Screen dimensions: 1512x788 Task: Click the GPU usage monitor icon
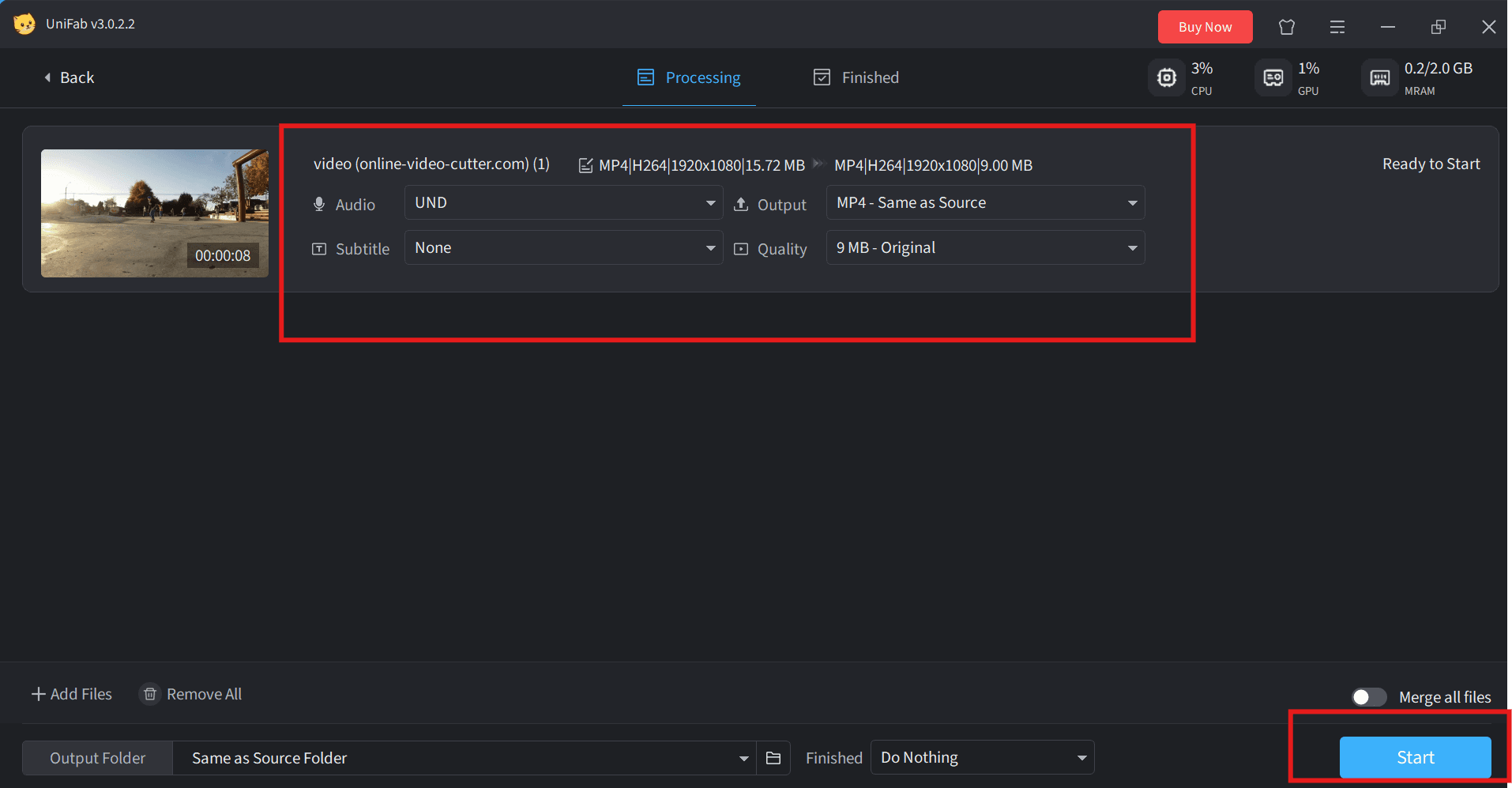(x=1273, y=77)
